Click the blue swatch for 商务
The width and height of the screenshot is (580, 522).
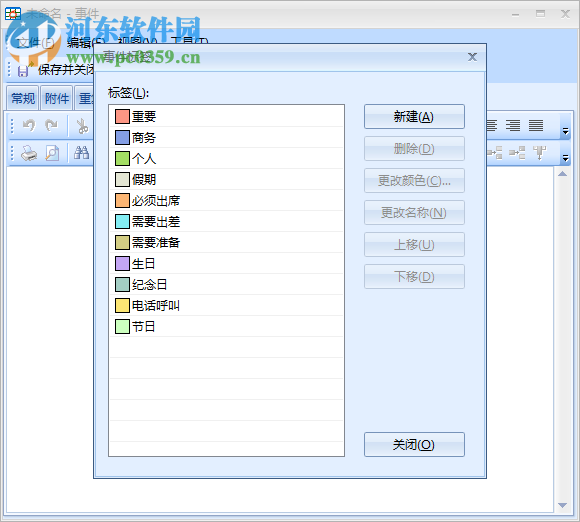click(x=122, y=137)
